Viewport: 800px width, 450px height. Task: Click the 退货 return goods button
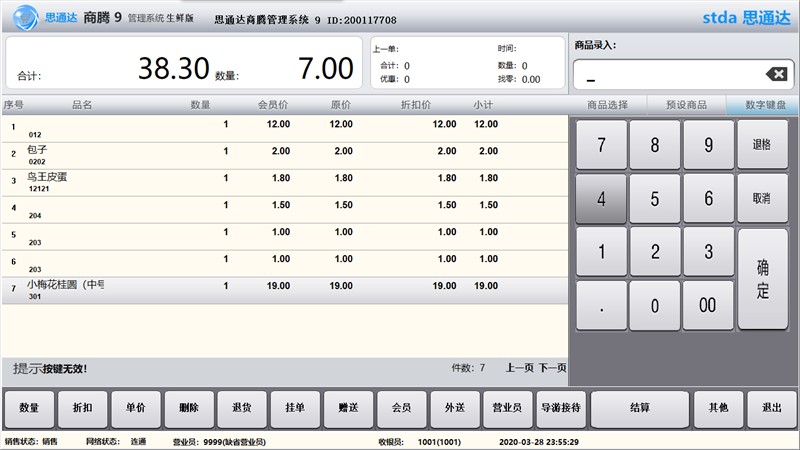coord(242,408)
